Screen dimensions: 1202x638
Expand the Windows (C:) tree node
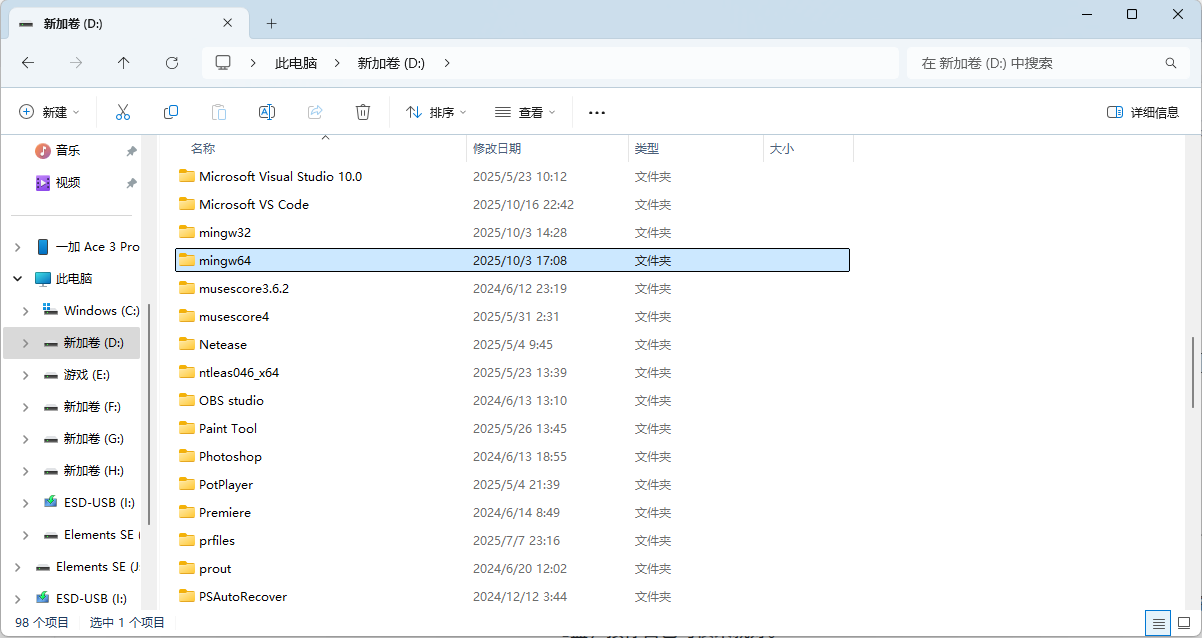click(x=26, y=311)
